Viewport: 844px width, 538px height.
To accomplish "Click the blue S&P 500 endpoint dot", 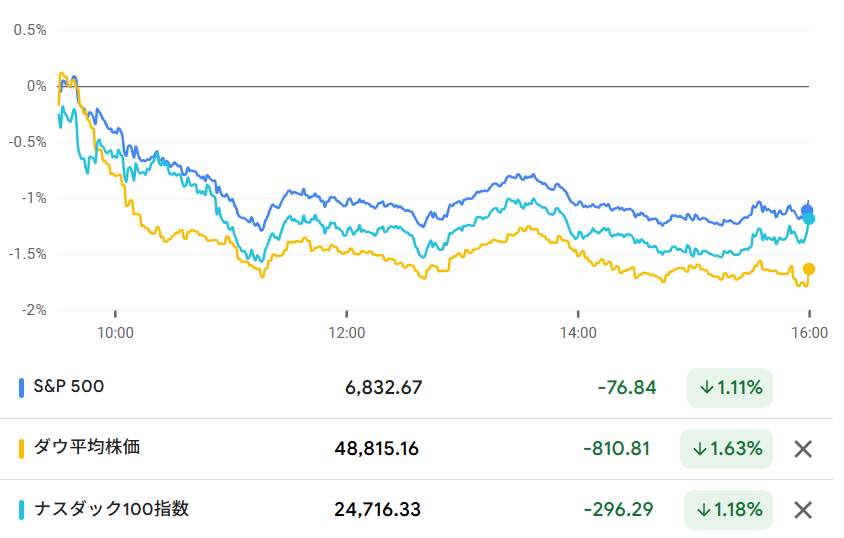I will pyautogui.click(x=808, y=210).
